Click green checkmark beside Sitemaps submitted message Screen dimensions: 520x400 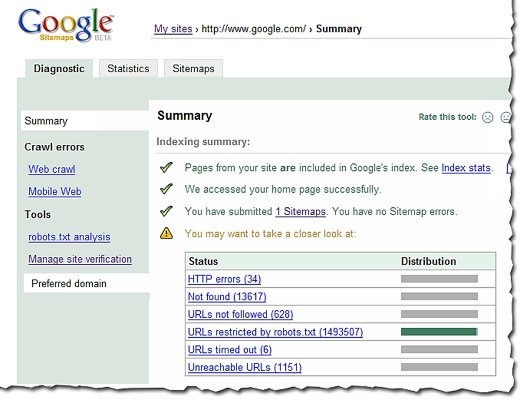[x=166, y=211]
